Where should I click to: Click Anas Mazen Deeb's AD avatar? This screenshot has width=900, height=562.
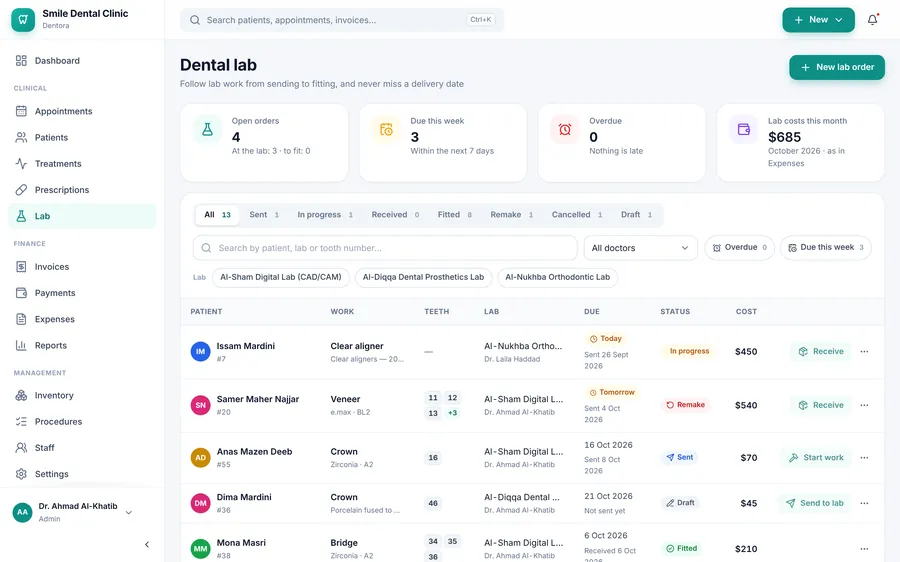point(200,458)
